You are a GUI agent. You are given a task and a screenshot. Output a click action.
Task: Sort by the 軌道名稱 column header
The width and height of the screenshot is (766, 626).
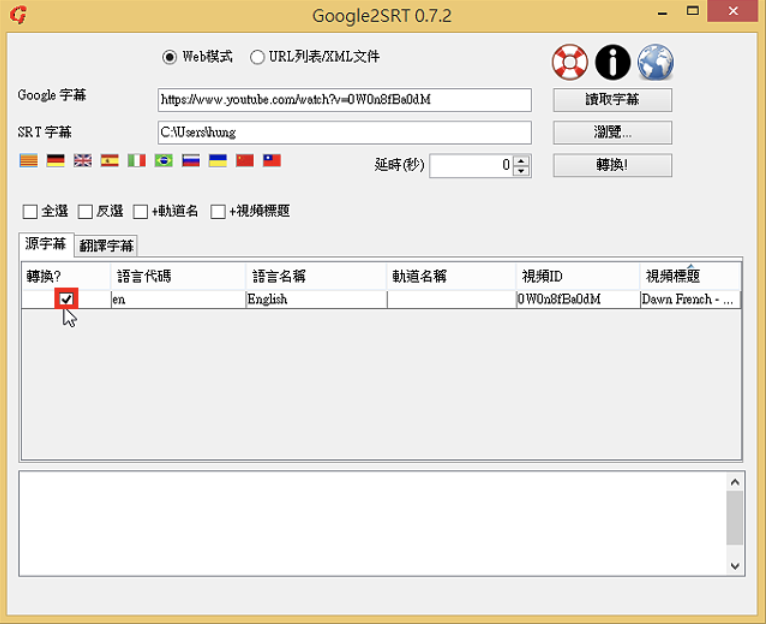tap(451, 276)
